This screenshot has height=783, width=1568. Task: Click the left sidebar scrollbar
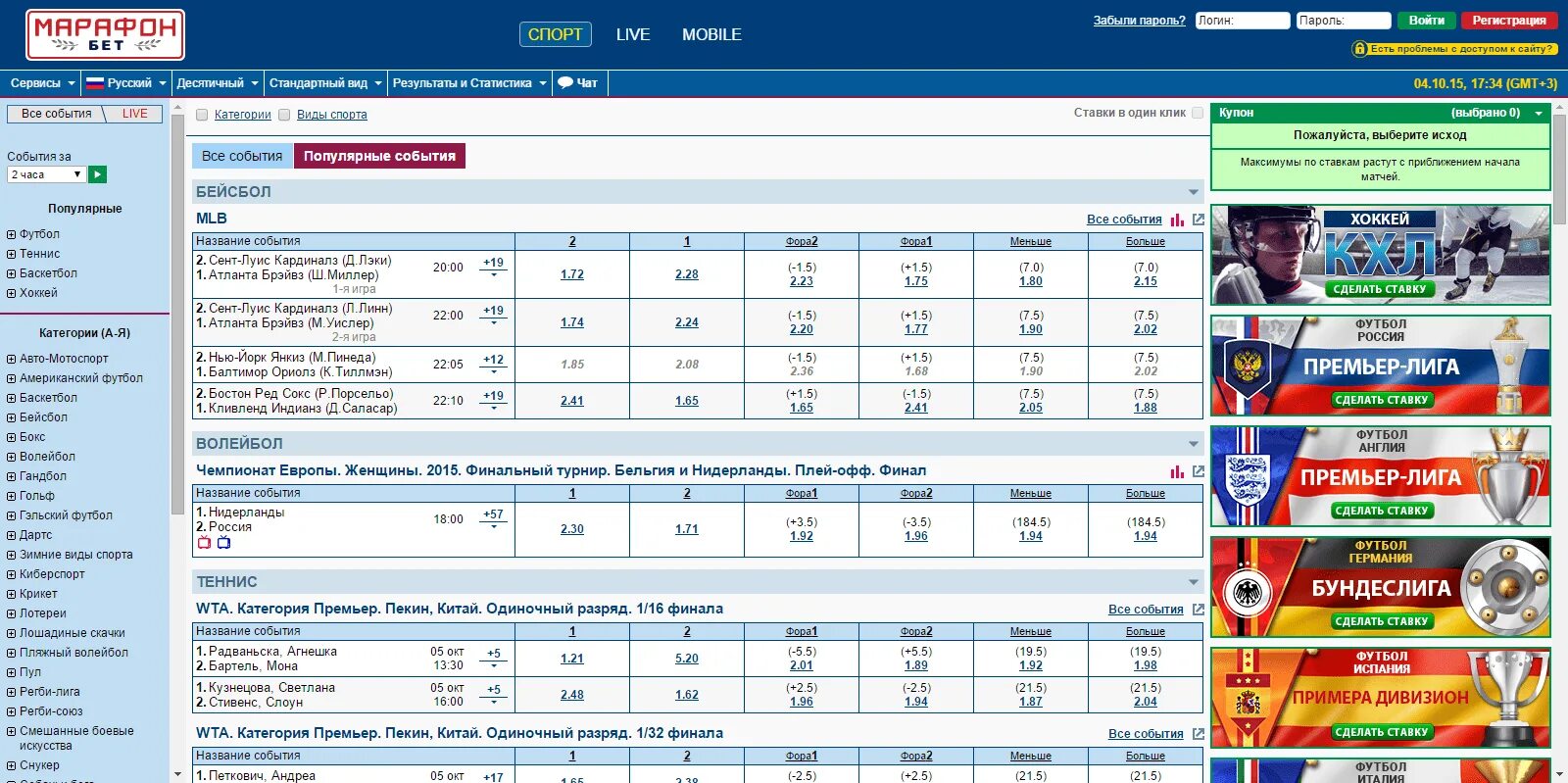pos(177,314)
